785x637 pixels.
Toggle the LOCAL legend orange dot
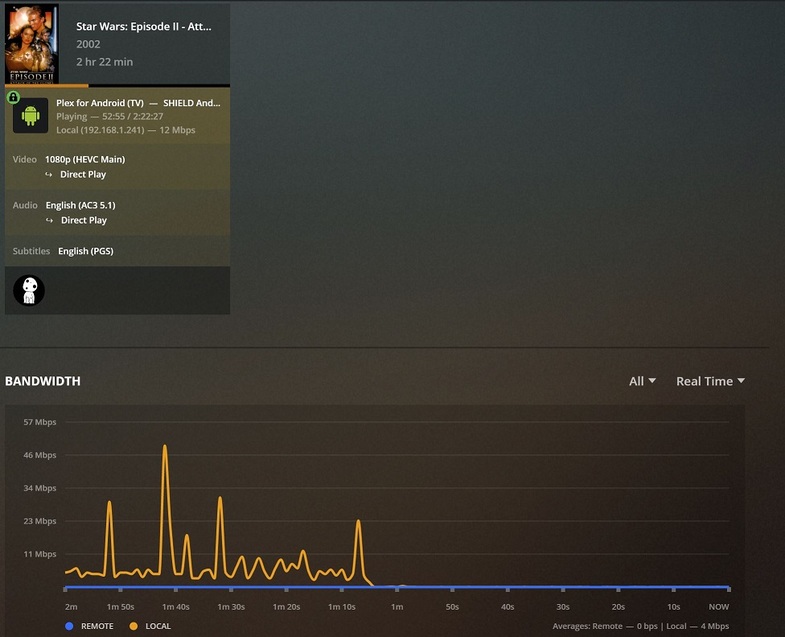point(133,626)
